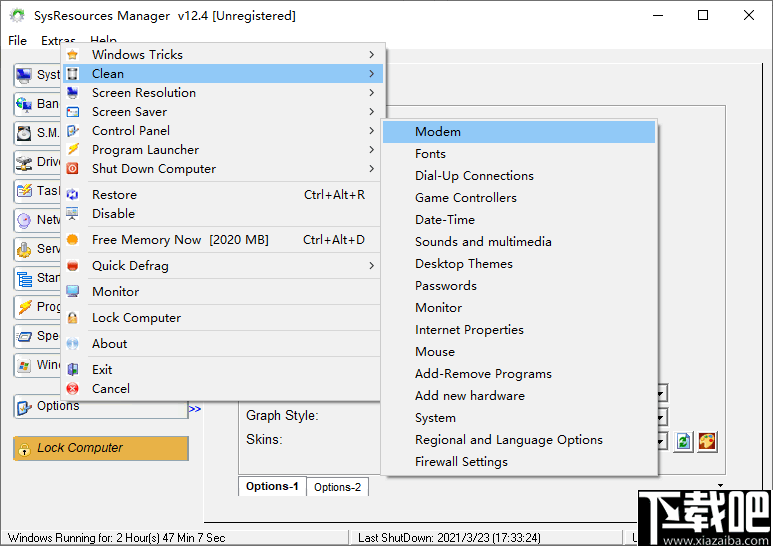Select Regional and Language Options entry
This screenshot has height=546, width=773.
click(519, 440)
